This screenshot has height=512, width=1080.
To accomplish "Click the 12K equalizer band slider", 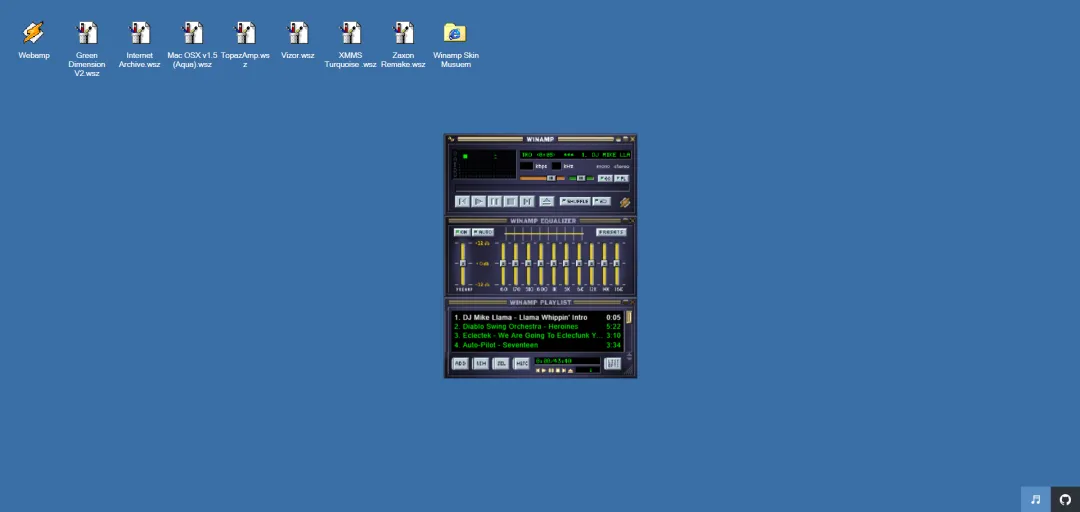I will tap(592, 263).
